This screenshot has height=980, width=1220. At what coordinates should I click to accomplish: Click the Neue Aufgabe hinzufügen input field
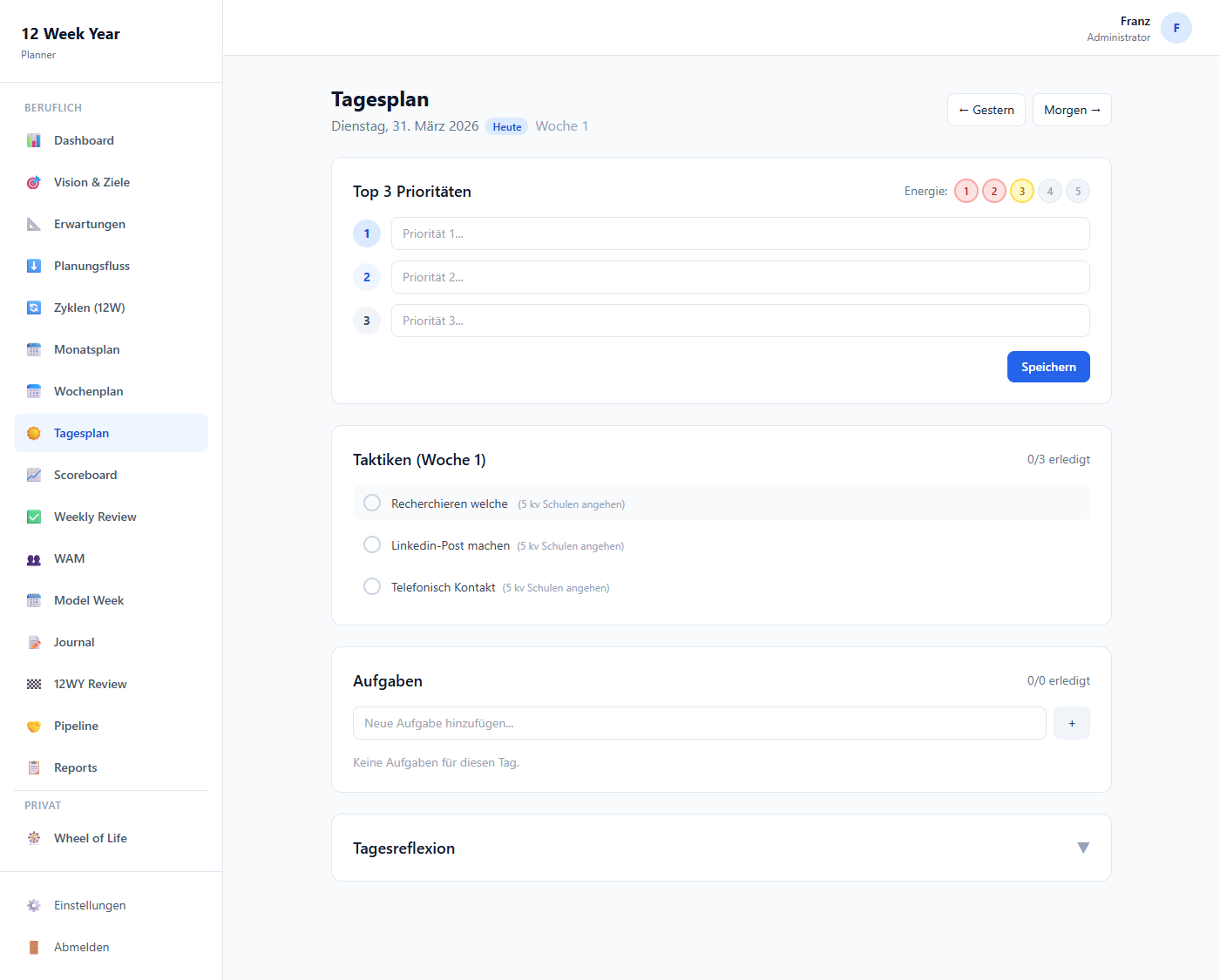point(699,723)
